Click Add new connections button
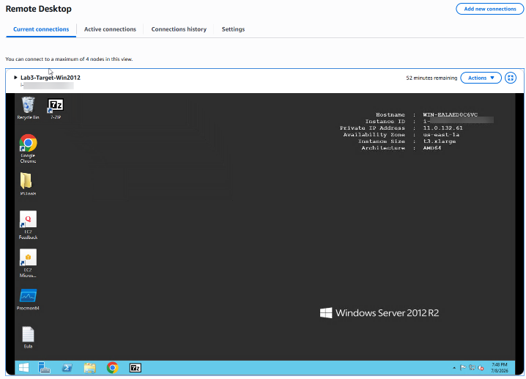This screenshot has height=379, width=526. point(490,9)
